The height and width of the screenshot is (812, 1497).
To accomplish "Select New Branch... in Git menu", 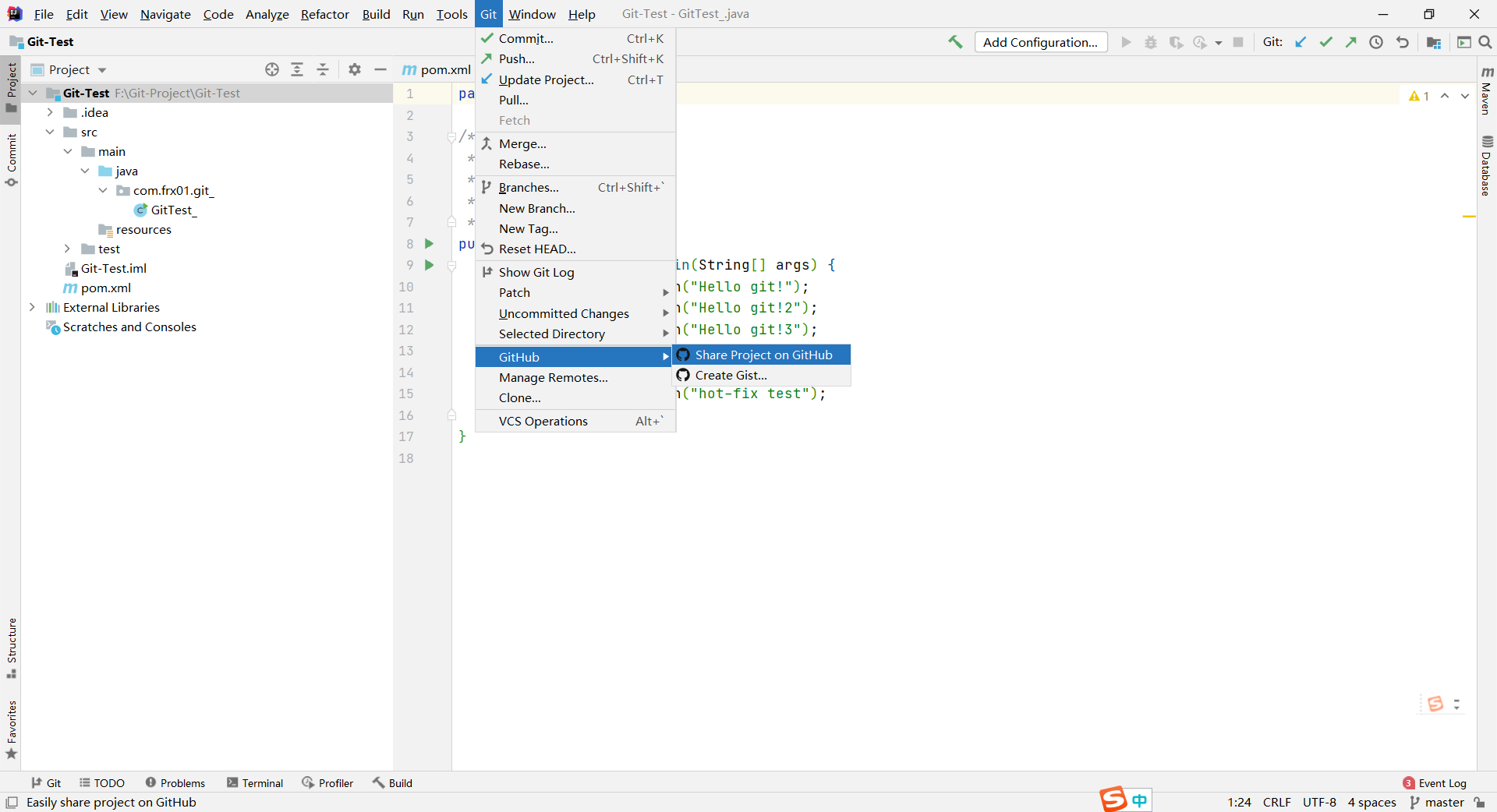I will [x=575, y=208].
